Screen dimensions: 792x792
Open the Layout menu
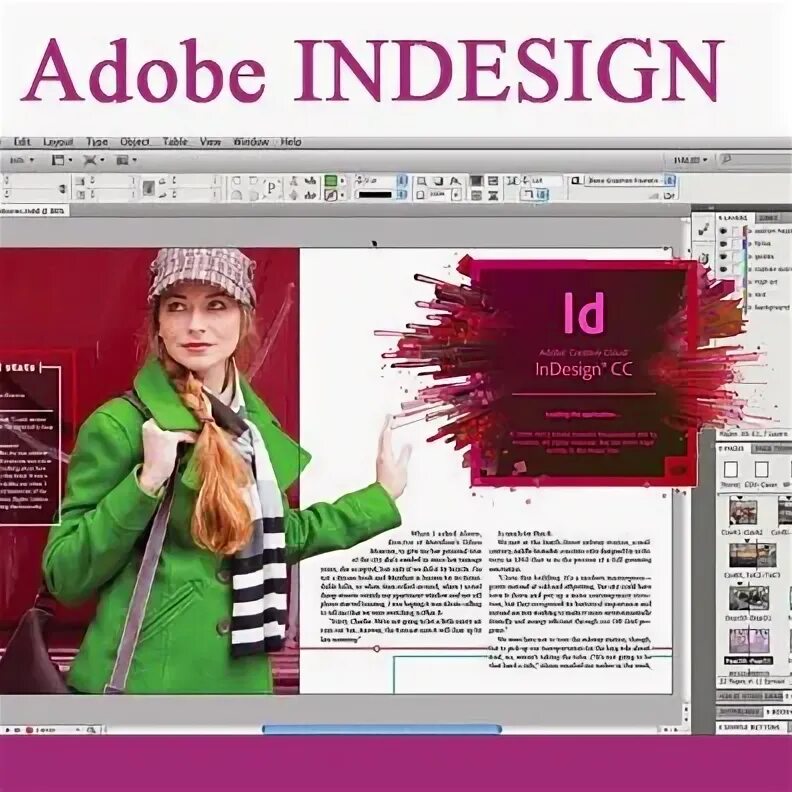click(x=58, y=142)
